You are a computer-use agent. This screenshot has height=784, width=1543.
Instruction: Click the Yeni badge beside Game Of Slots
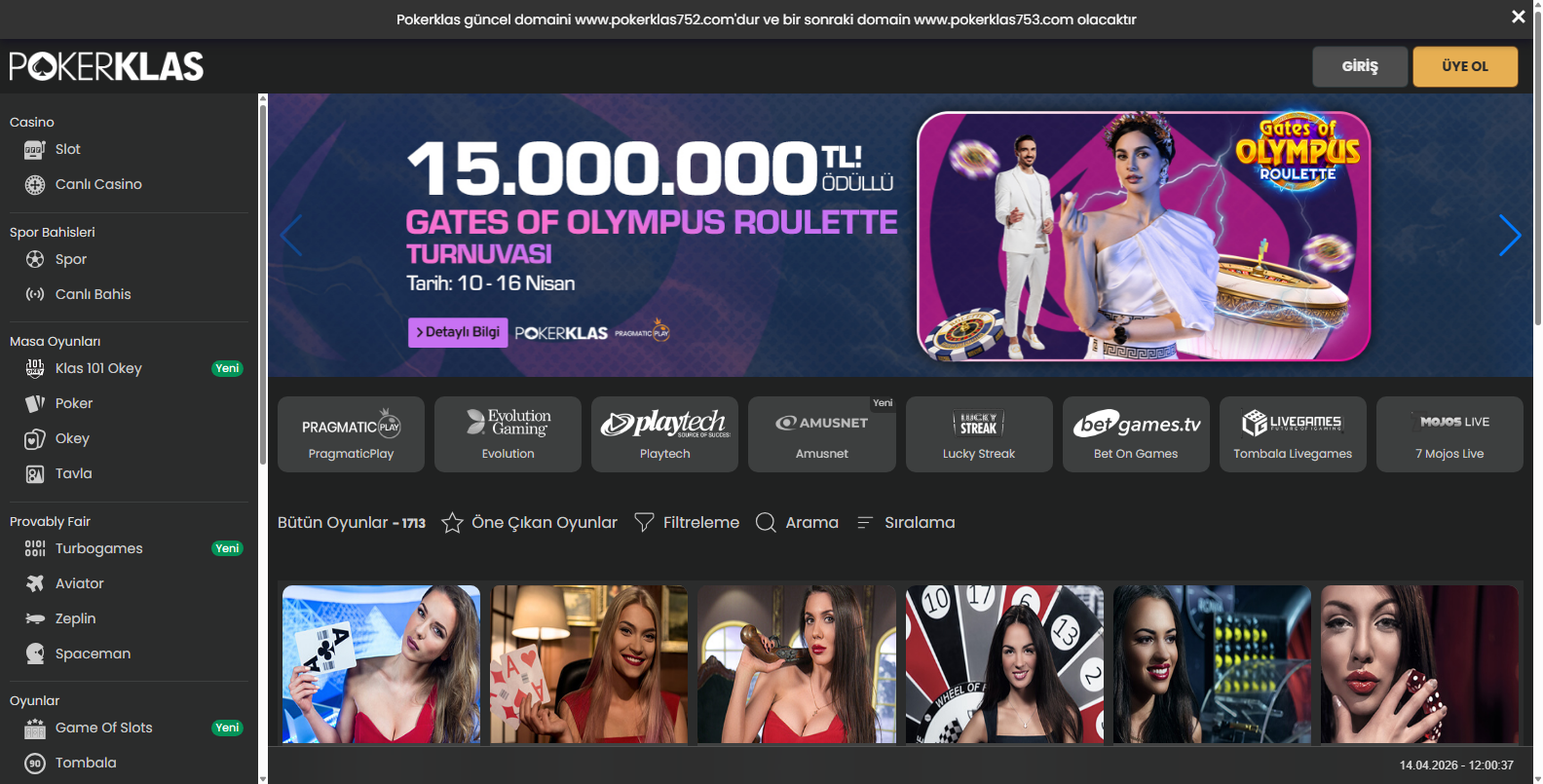[x=227, y=728]
